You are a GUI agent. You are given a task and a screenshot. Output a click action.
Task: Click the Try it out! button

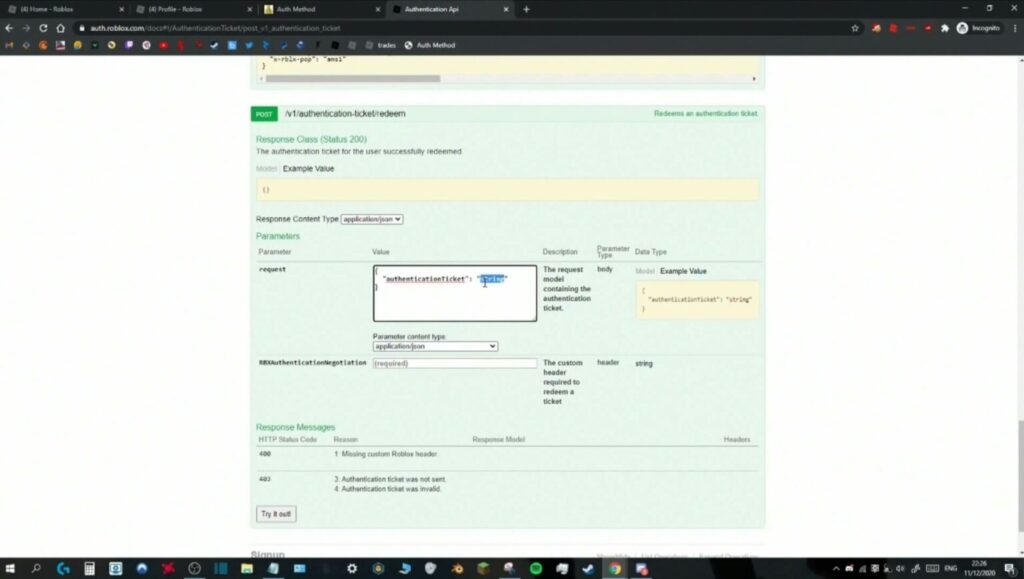coord(276,514)
